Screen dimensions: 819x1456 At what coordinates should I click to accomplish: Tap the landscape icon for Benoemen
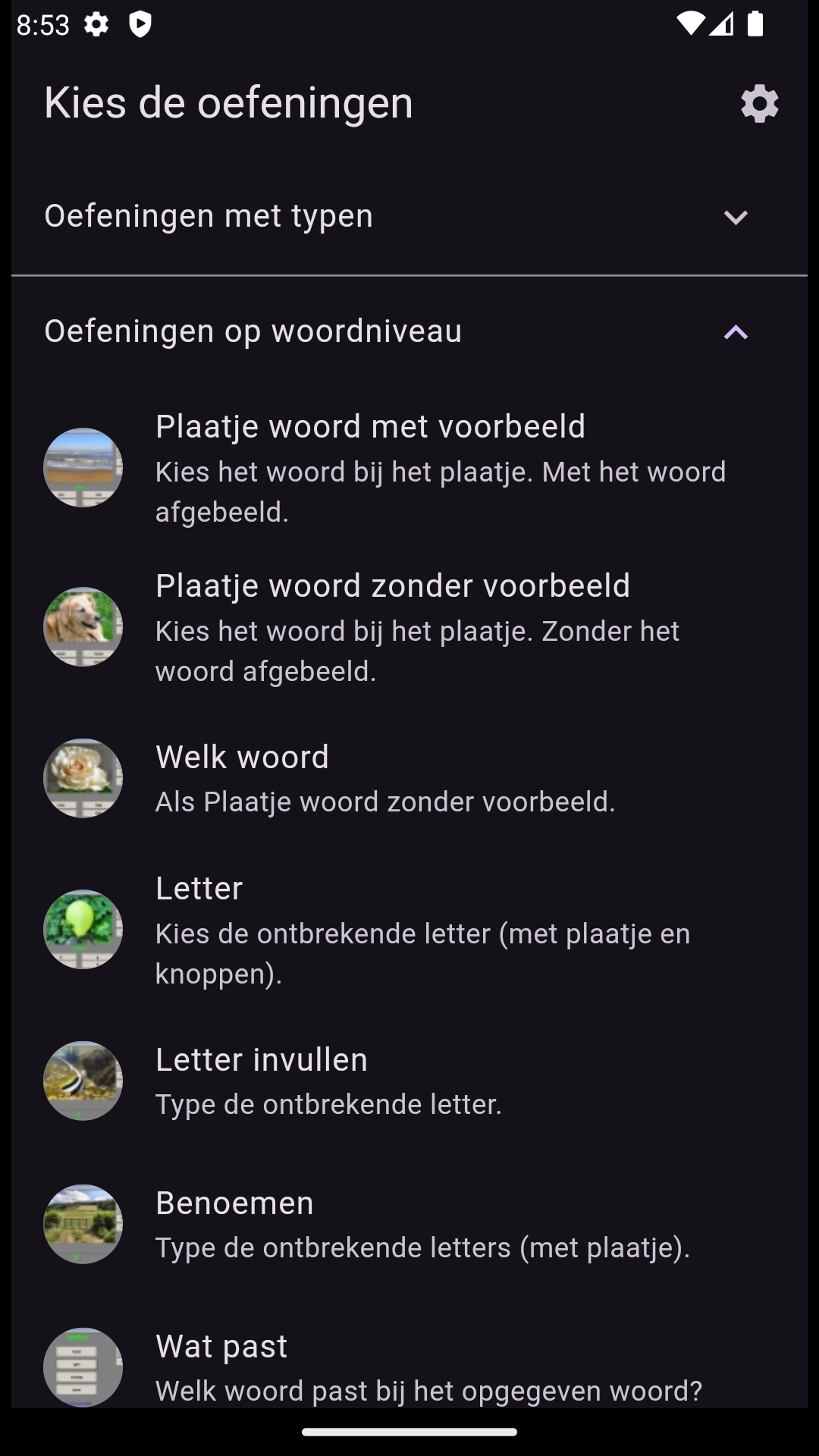point(83,1224)
